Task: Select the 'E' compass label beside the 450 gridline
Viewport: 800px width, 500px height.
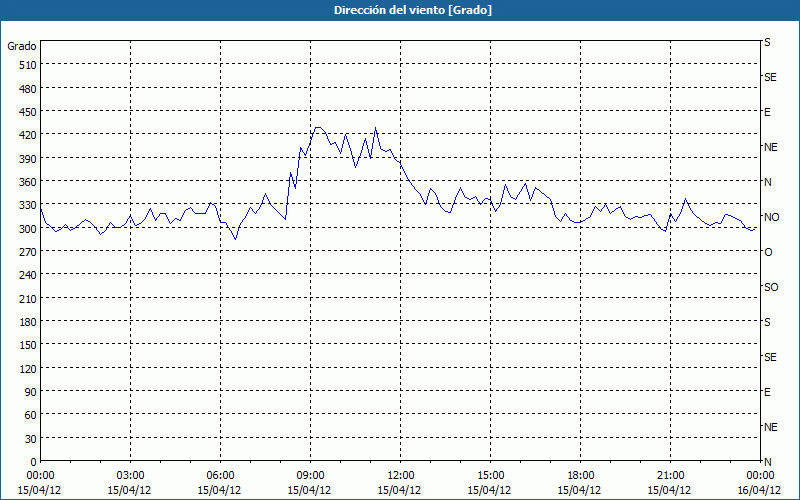Action: (x=767, y=112)
